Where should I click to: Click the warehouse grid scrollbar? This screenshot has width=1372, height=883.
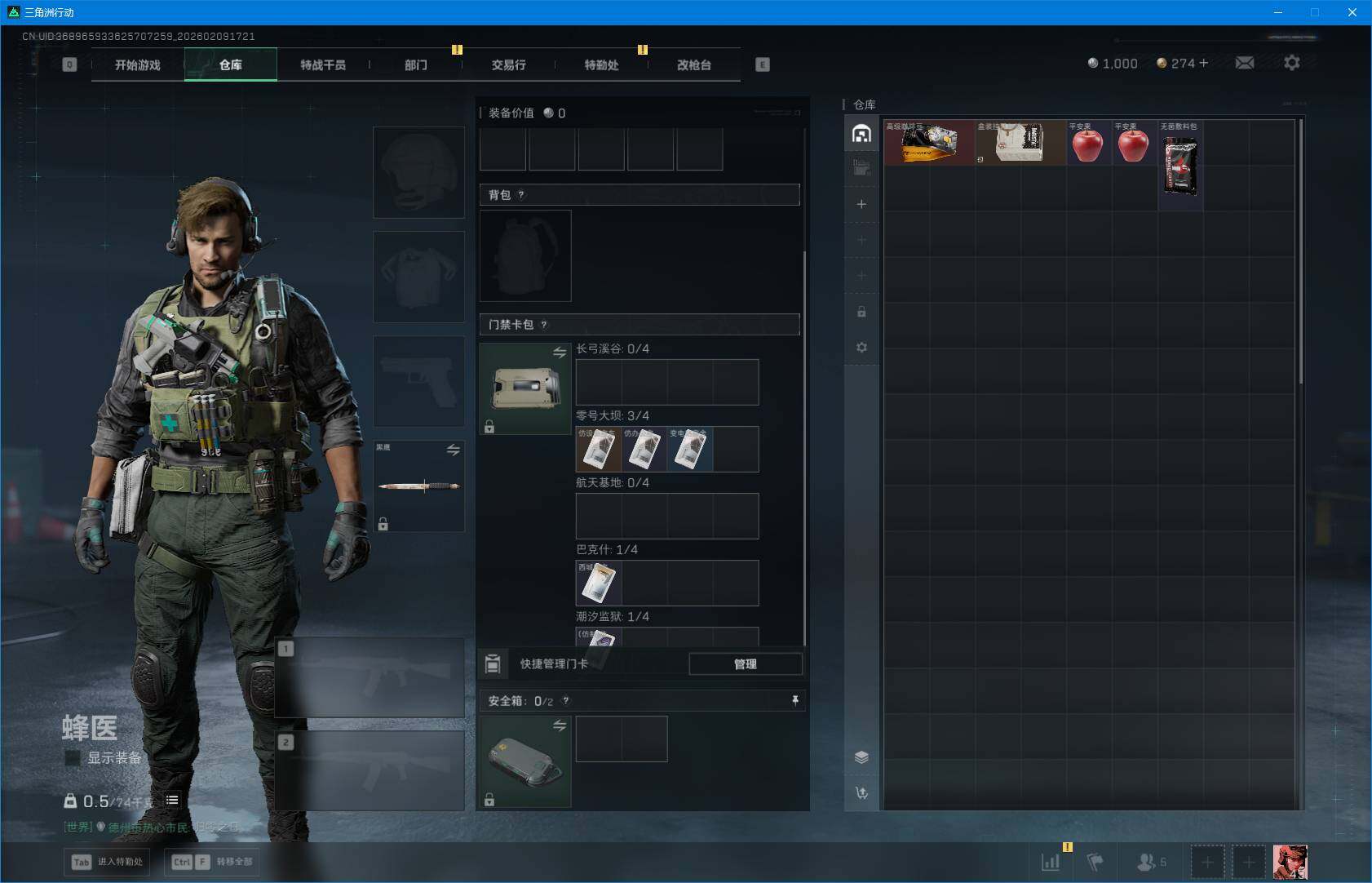coord(1300,253)
